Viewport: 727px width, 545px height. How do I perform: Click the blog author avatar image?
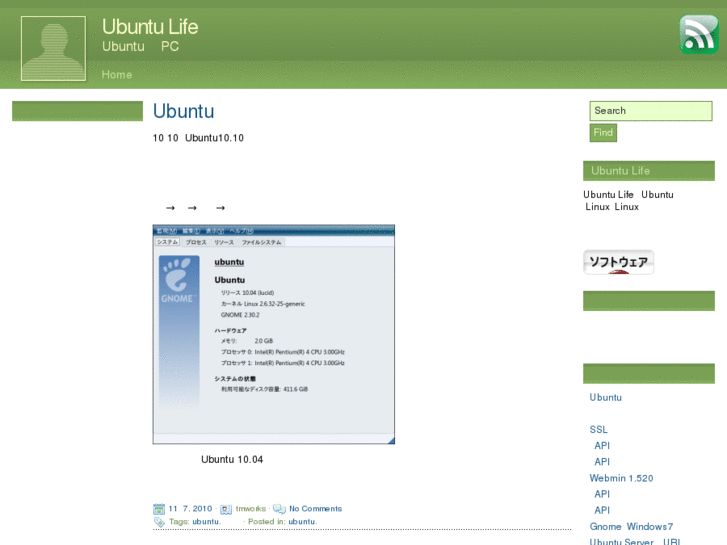53,49
